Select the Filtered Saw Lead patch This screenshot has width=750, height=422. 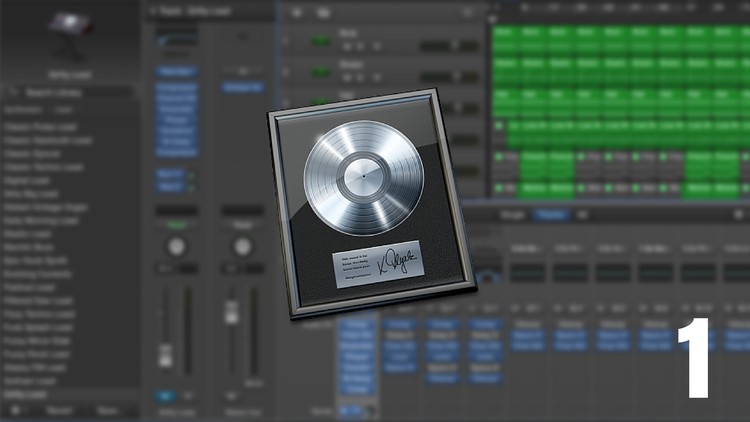tap(38, 301)
